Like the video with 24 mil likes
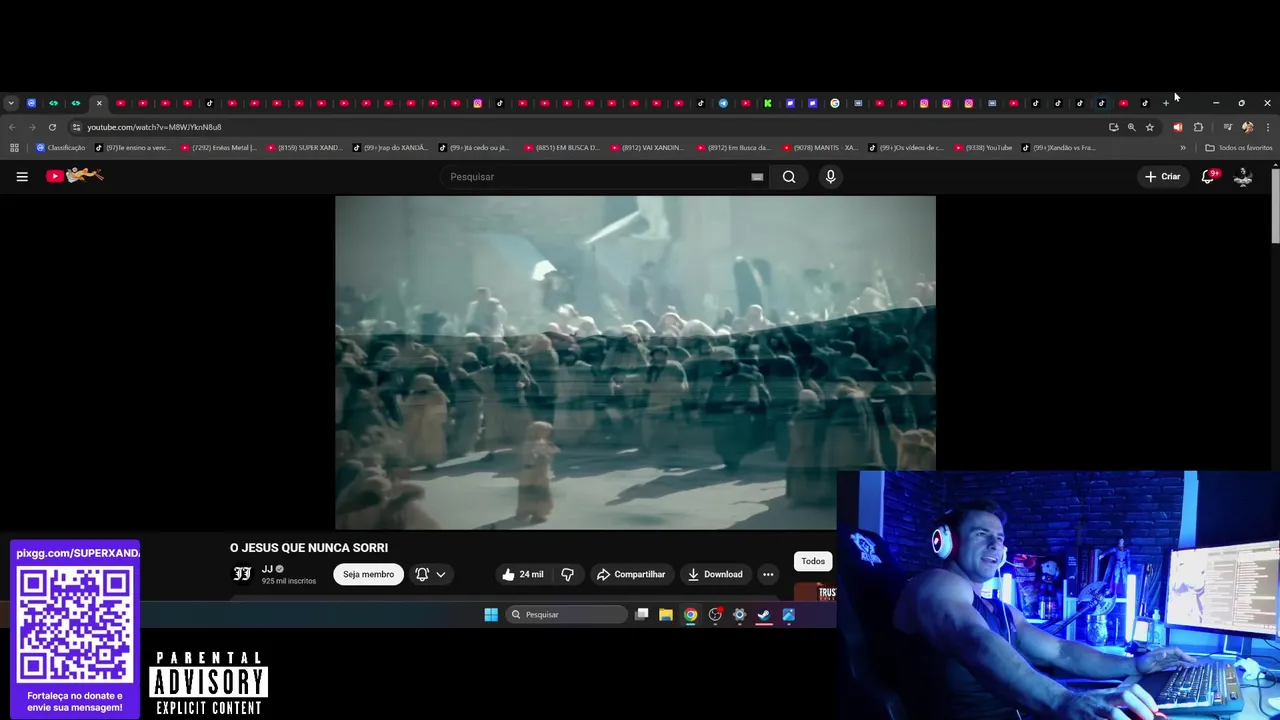The width and height of the screenshot is (1280, 720). [x=523, y=574]
